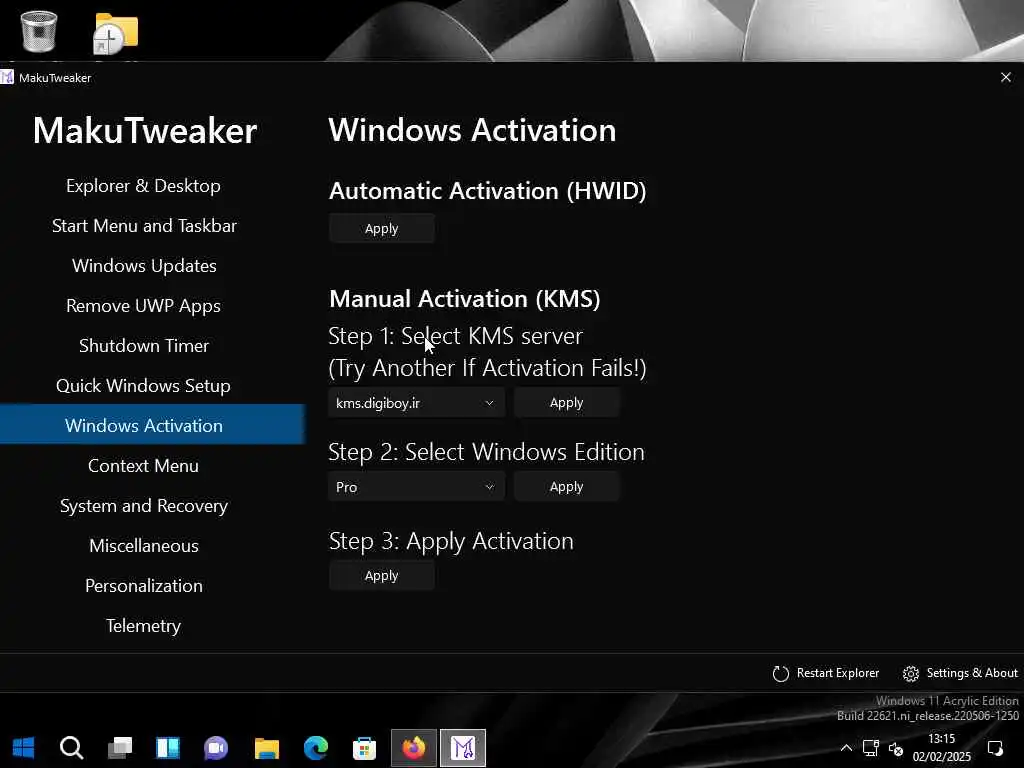Open Task View on the taskbar

pyautogui.click(x=120, y=748)
